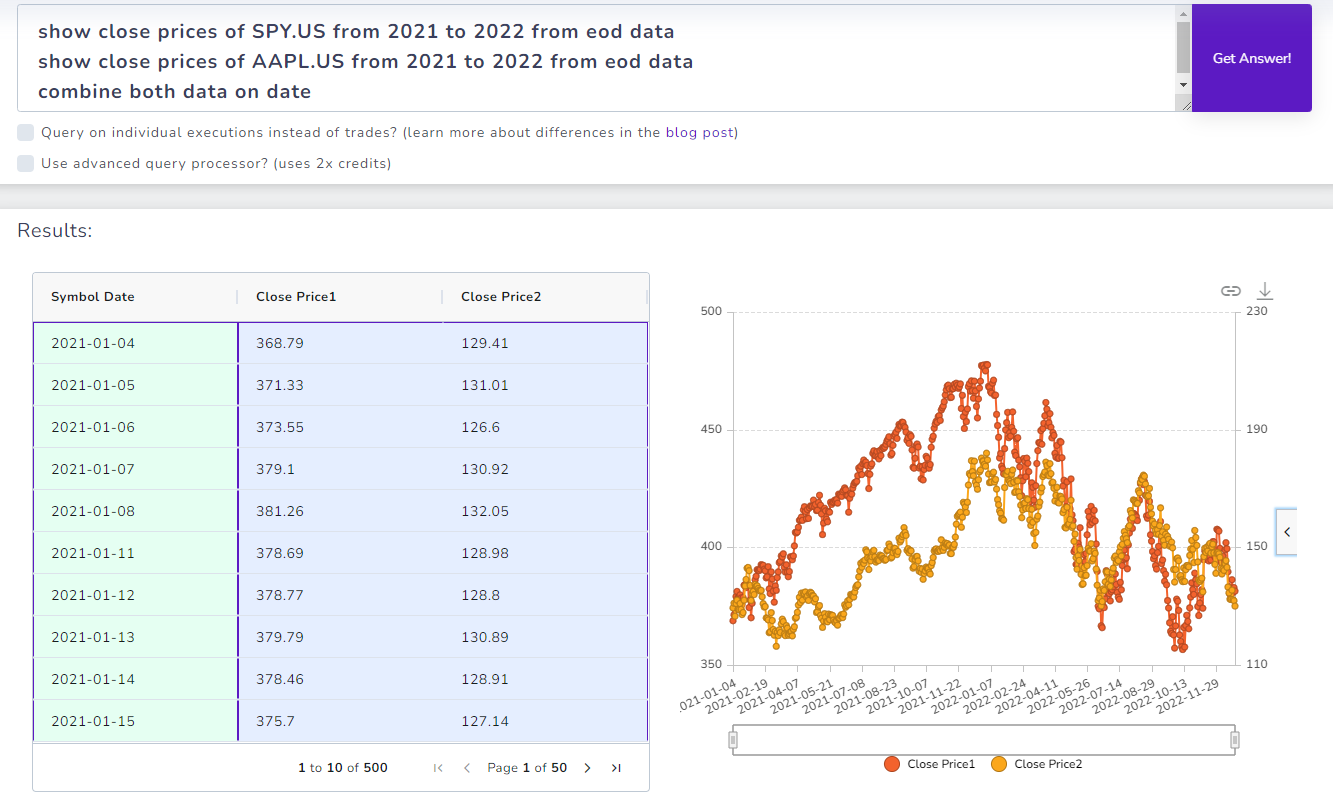The width and height of the screenshot is (1333, 799).
Task: Select the 2021-01-08 date cell
Action: tap(135, 511)
